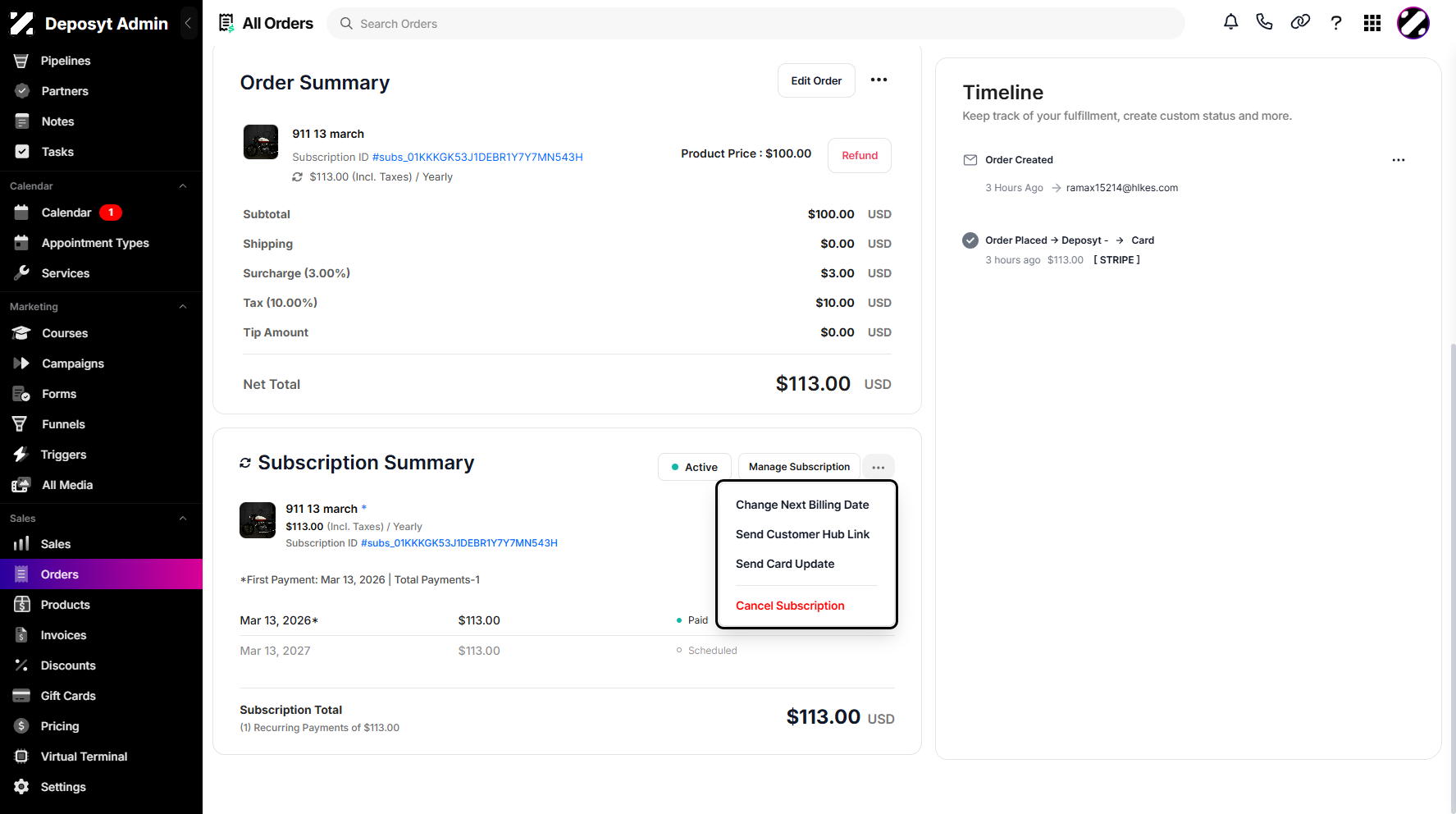Open the apps grid icon
Screen dimensions: 1456x814
1372,23
